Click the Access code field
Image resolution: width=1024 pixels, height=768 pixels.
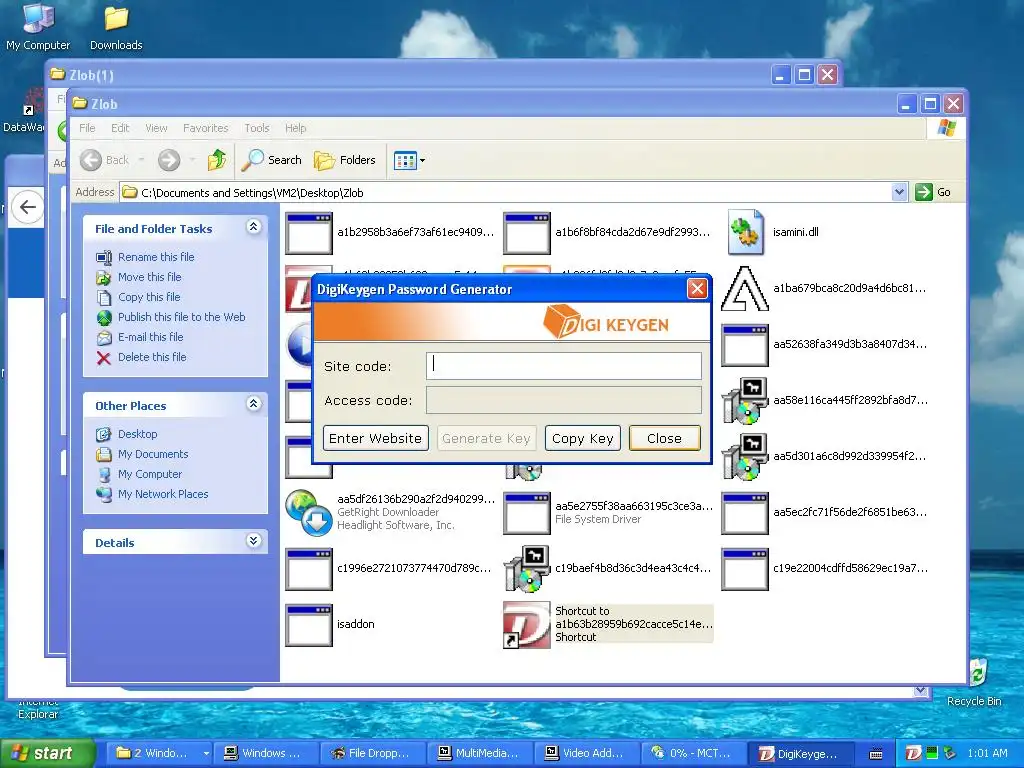tap(564, 400)
